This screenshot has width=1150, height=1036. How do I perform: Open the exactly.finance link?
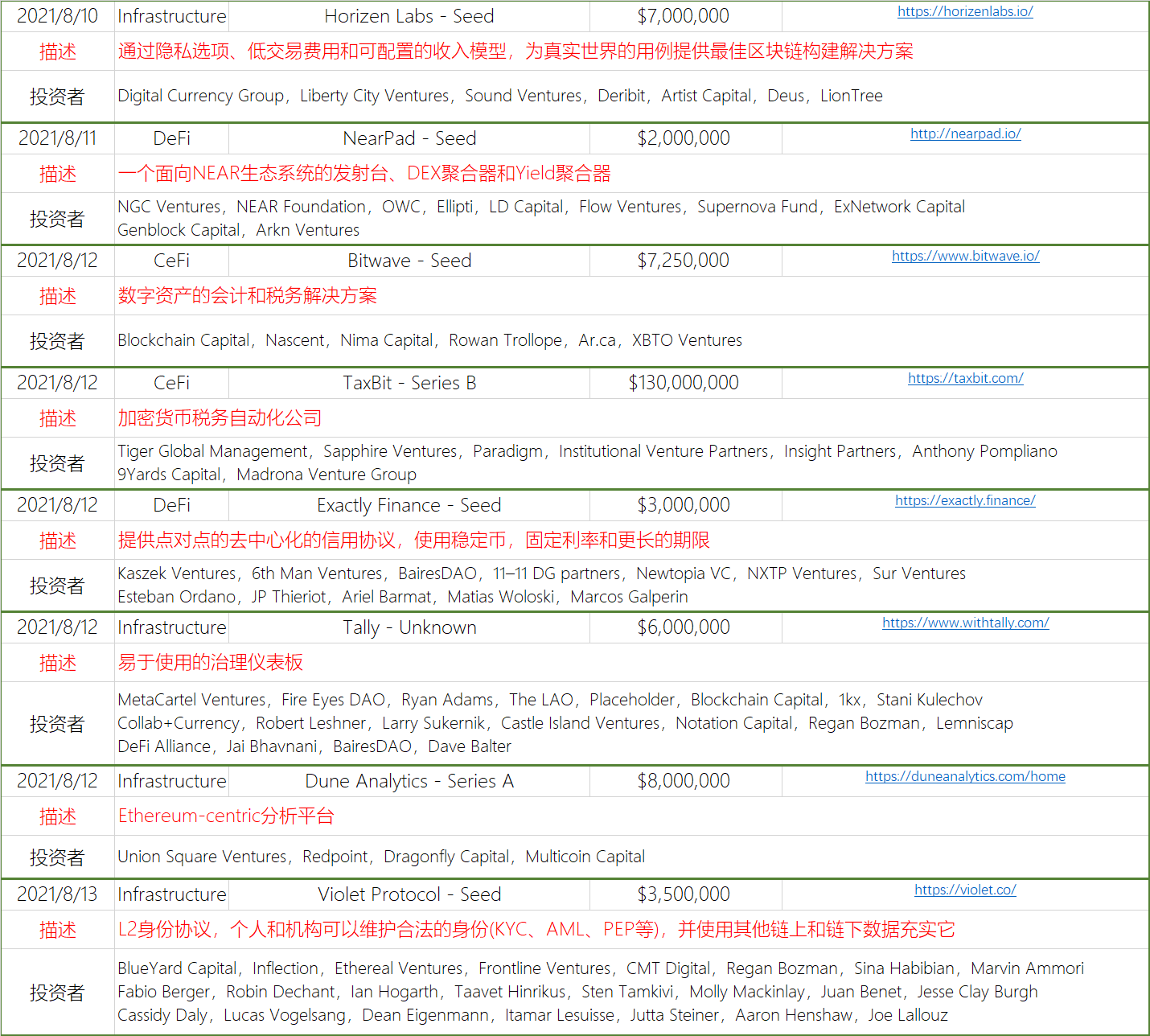tap(965, 500)
